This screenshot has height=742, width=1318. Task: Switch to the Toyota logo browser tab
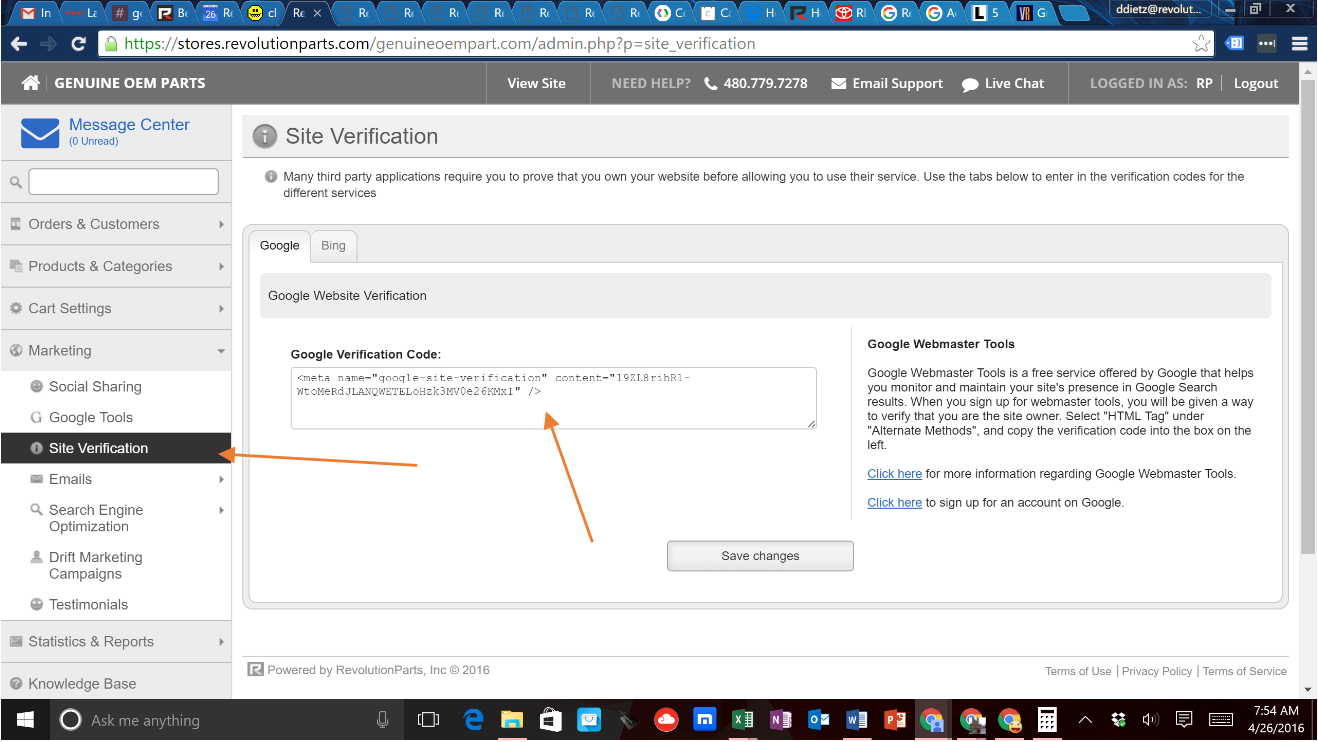click(x=852, y=13)
